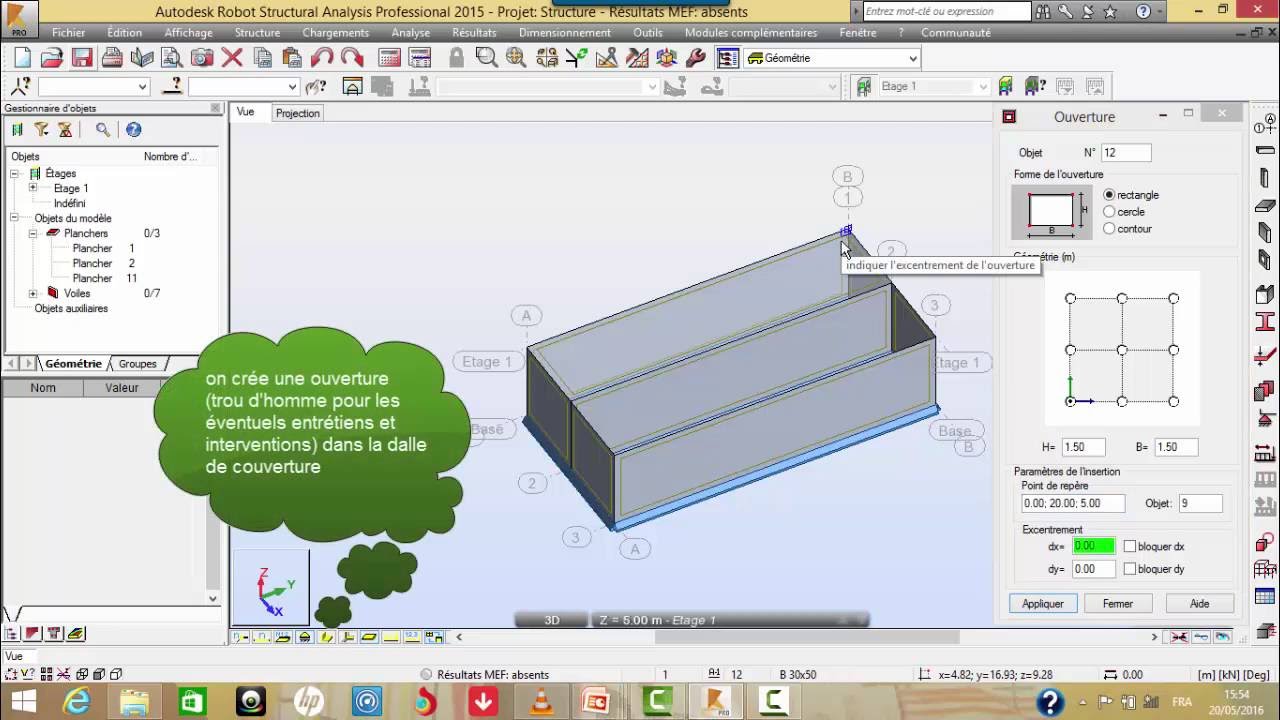Collapse the Objets du modèle node
Screen dimensions: 1280x720
tap(15, 218)
